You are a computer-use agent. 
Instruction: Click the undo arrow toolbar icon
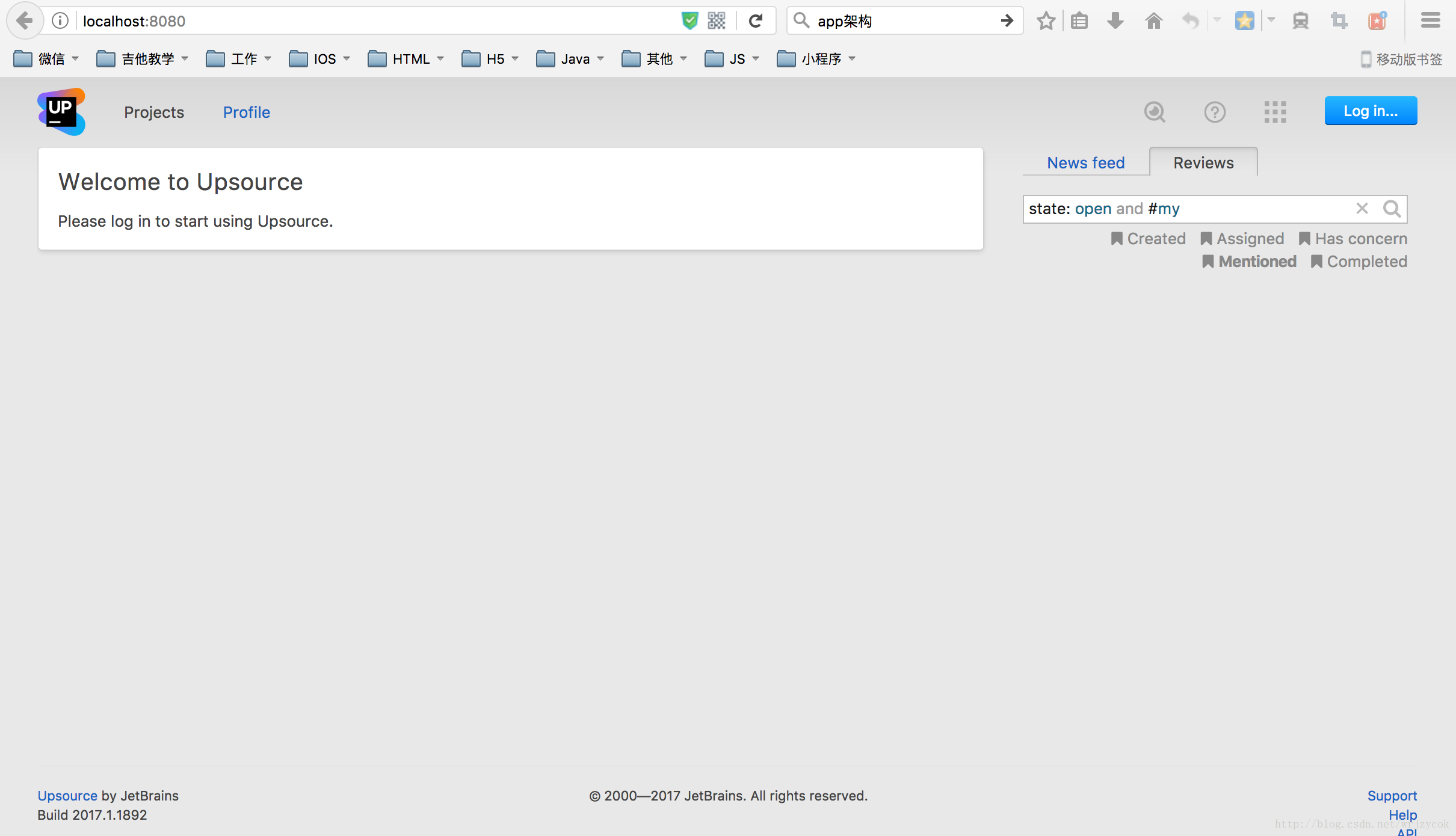pyautogui.click(x=1190, y=21)
